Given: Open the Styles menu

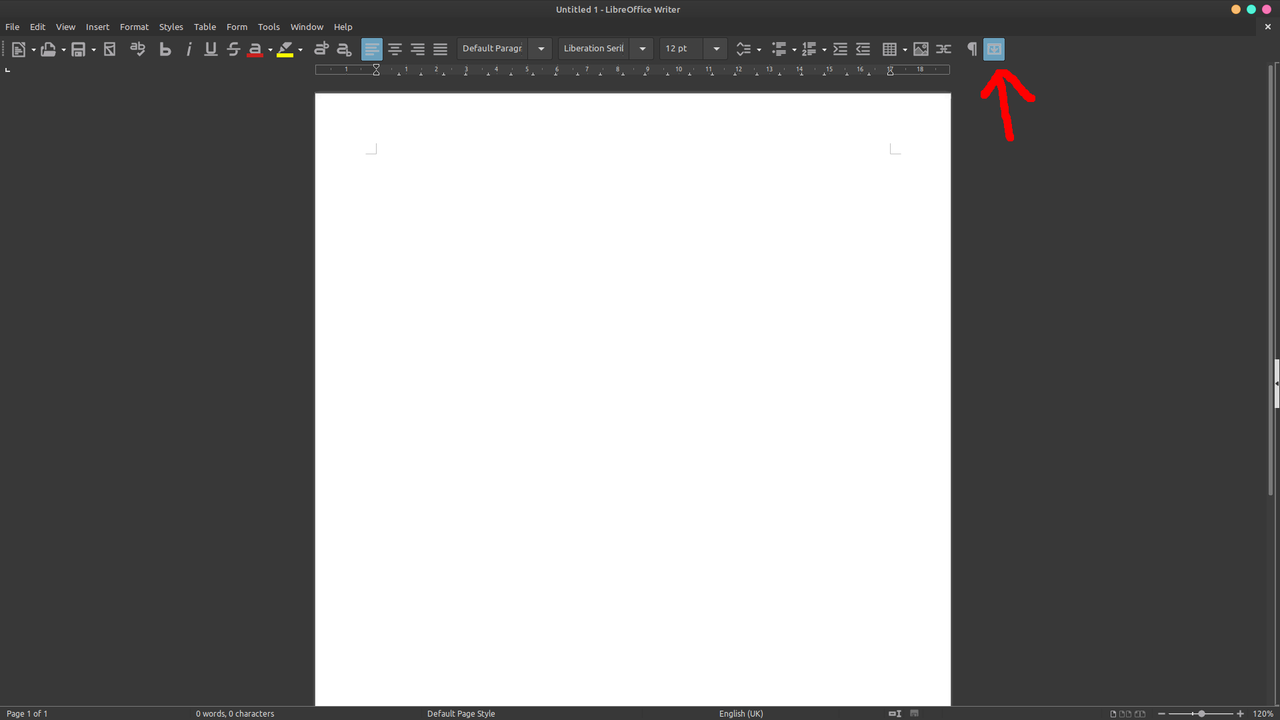Looking at the screenshot, I should [171, 27].
